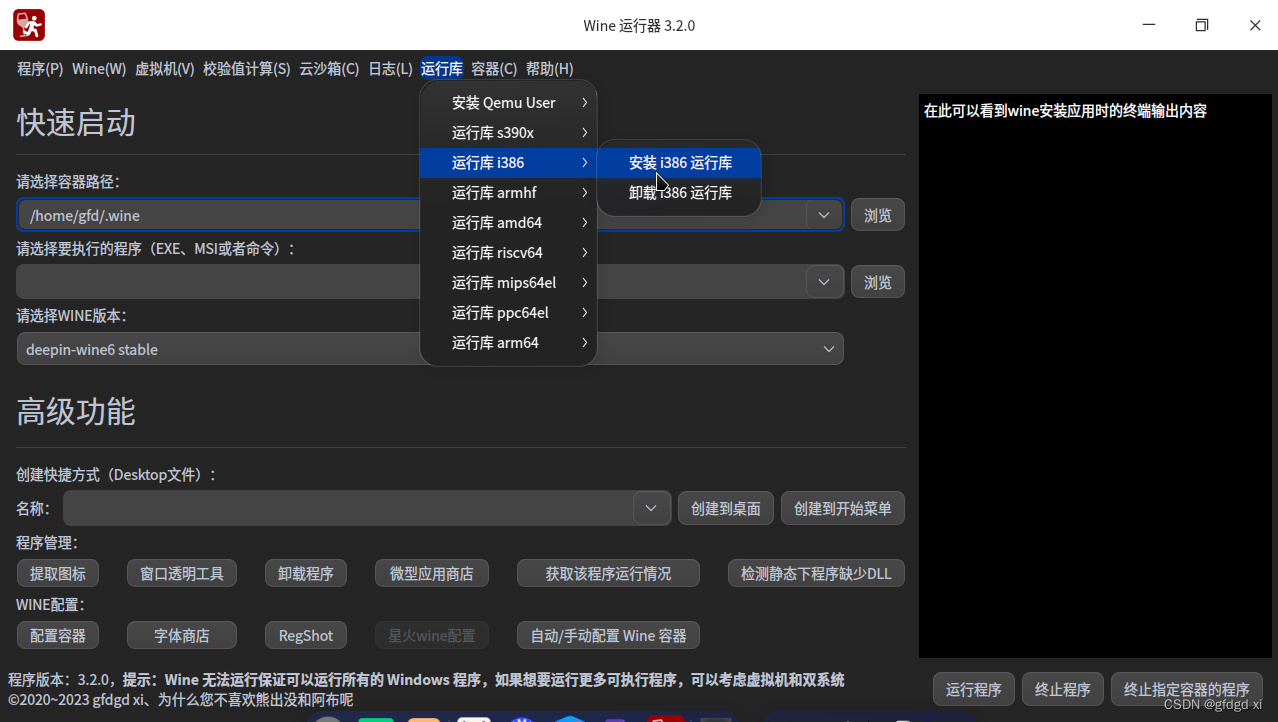Expand 运行库 amd64 submenu
1278x722 pixels.
pos(508,223)
